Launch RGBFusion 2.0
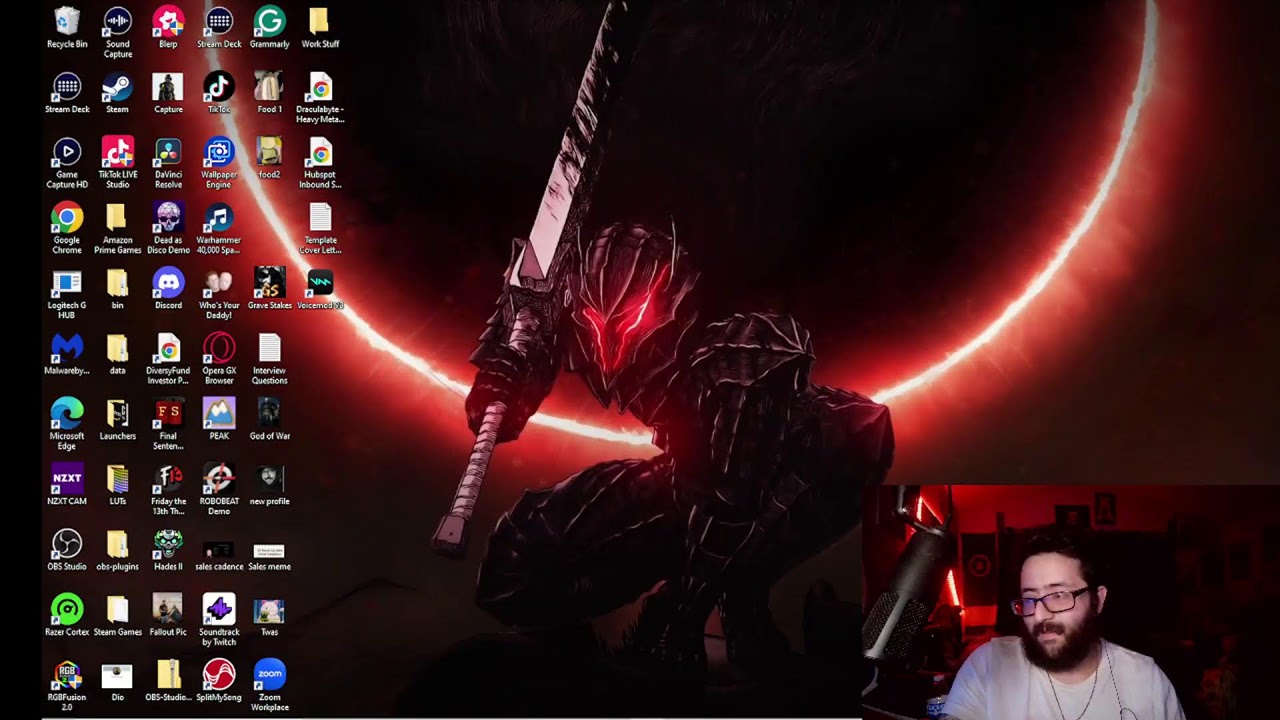Screen dimensions: 1280x720 67,685
